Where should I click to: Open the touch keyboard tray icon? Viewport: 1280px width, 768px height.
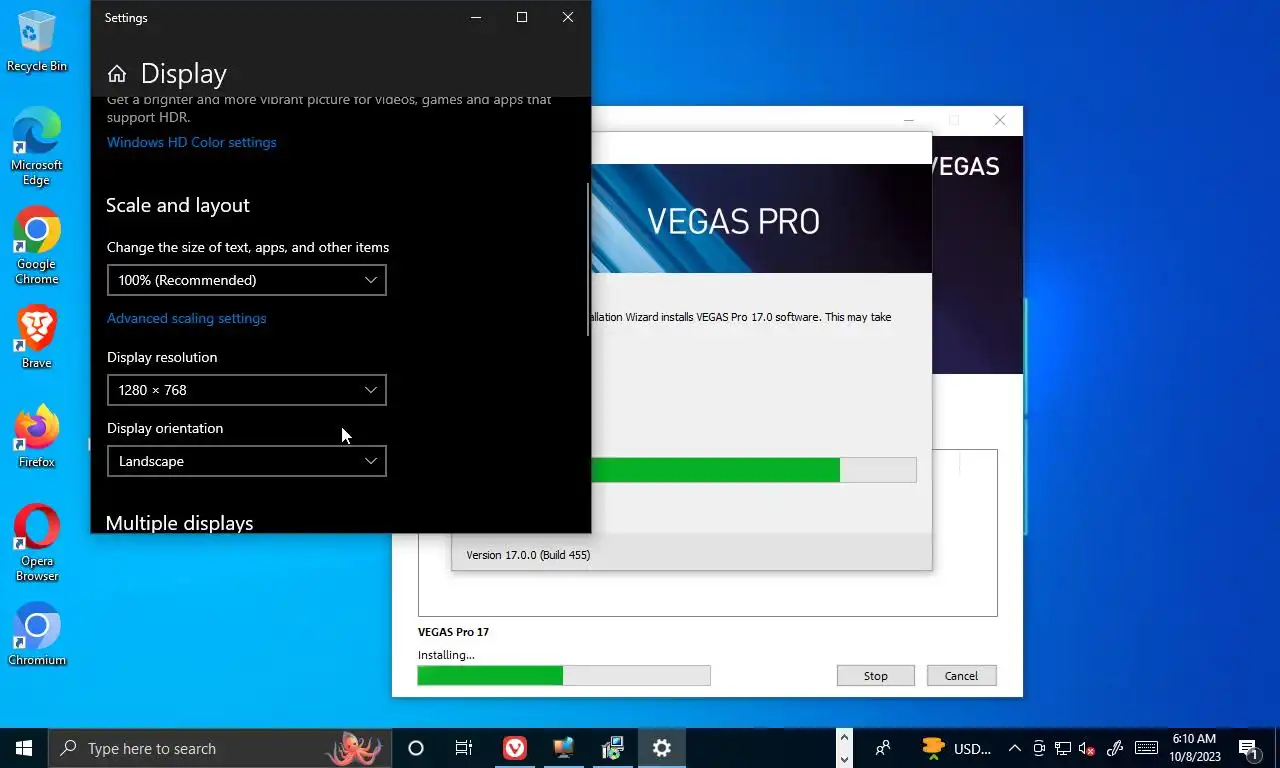pyautogui.click(x=1146, y=748)
